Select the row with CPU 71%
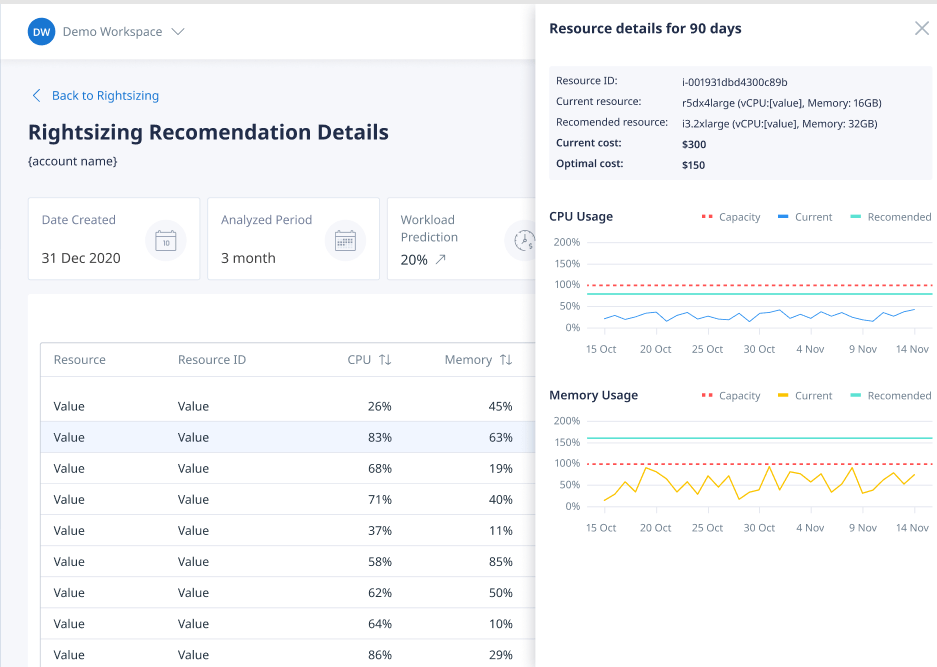 (288, 500)
